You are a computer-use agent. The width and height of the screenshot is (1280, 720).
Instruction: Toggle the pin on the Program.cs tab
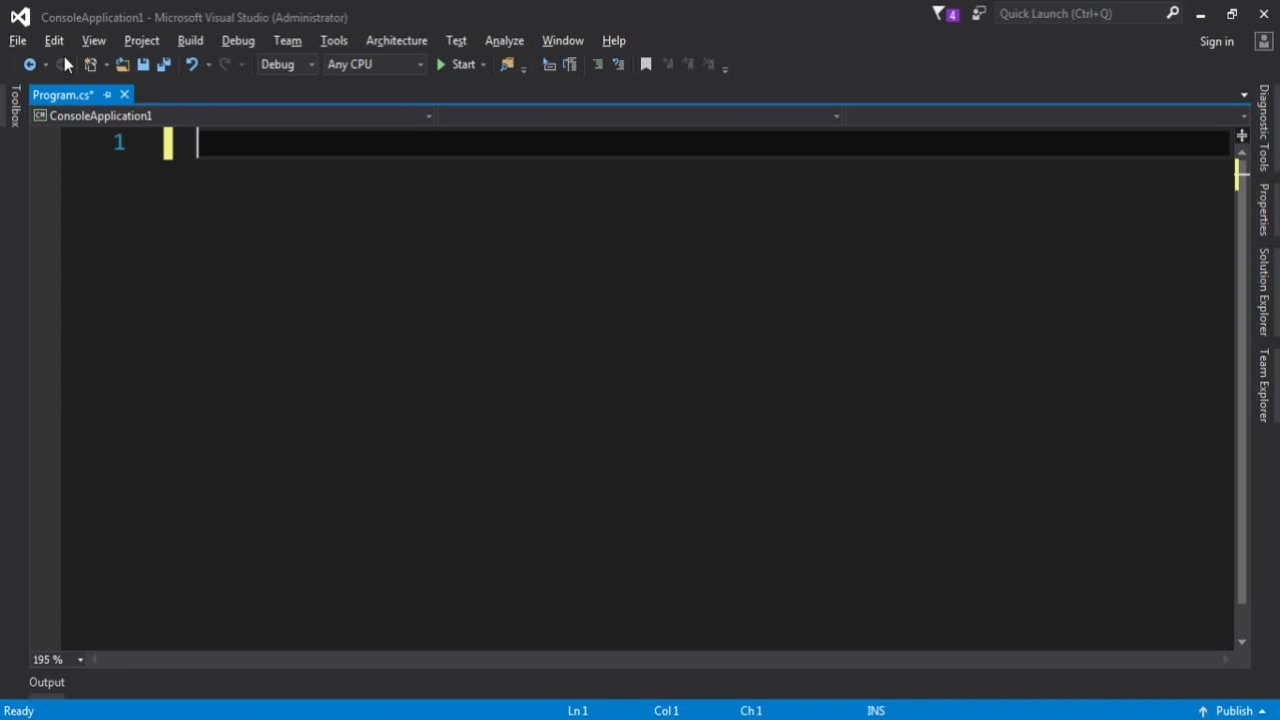107,95
